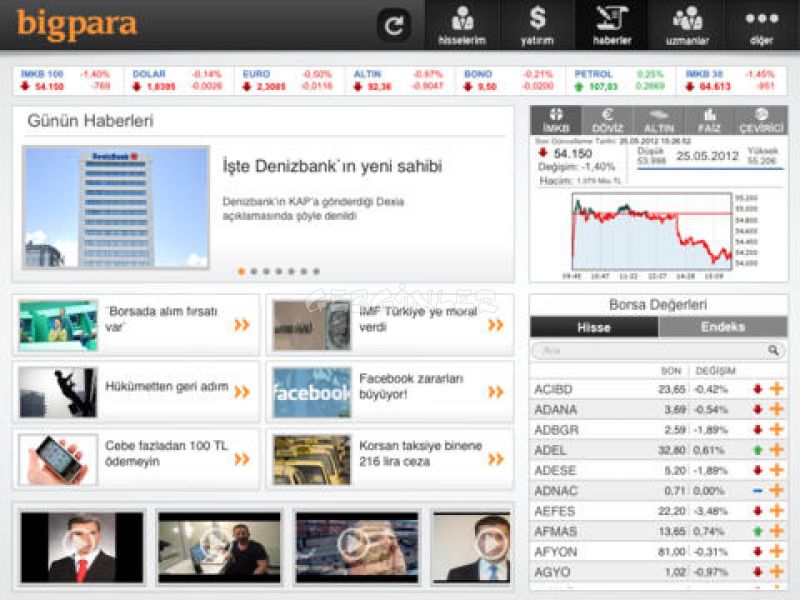Click the bigpara logo
The height and width of the screenshot is (600, 800).
[x=77, y=24]
